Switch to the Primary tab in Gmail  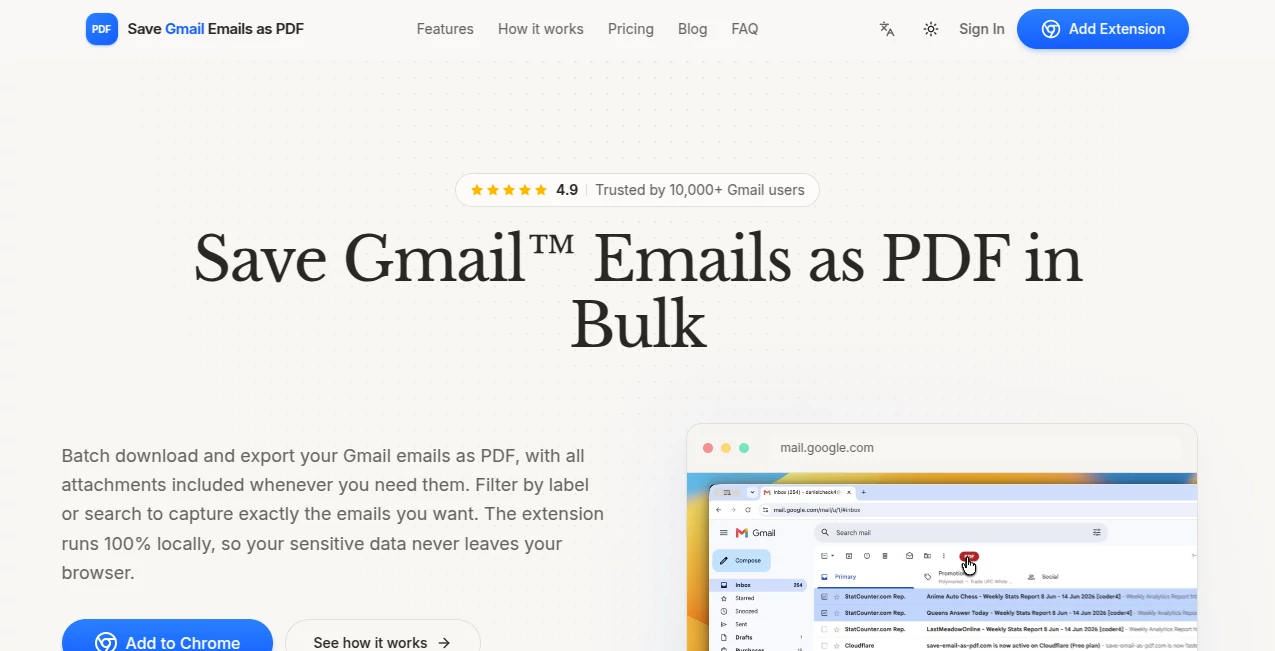[866, 577]
